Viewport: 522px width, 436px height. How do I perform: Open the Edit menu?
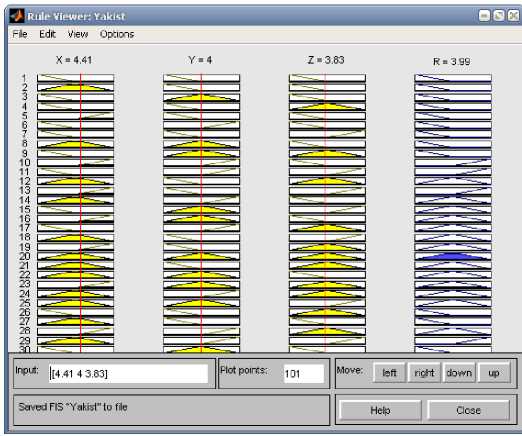(47, 34)
